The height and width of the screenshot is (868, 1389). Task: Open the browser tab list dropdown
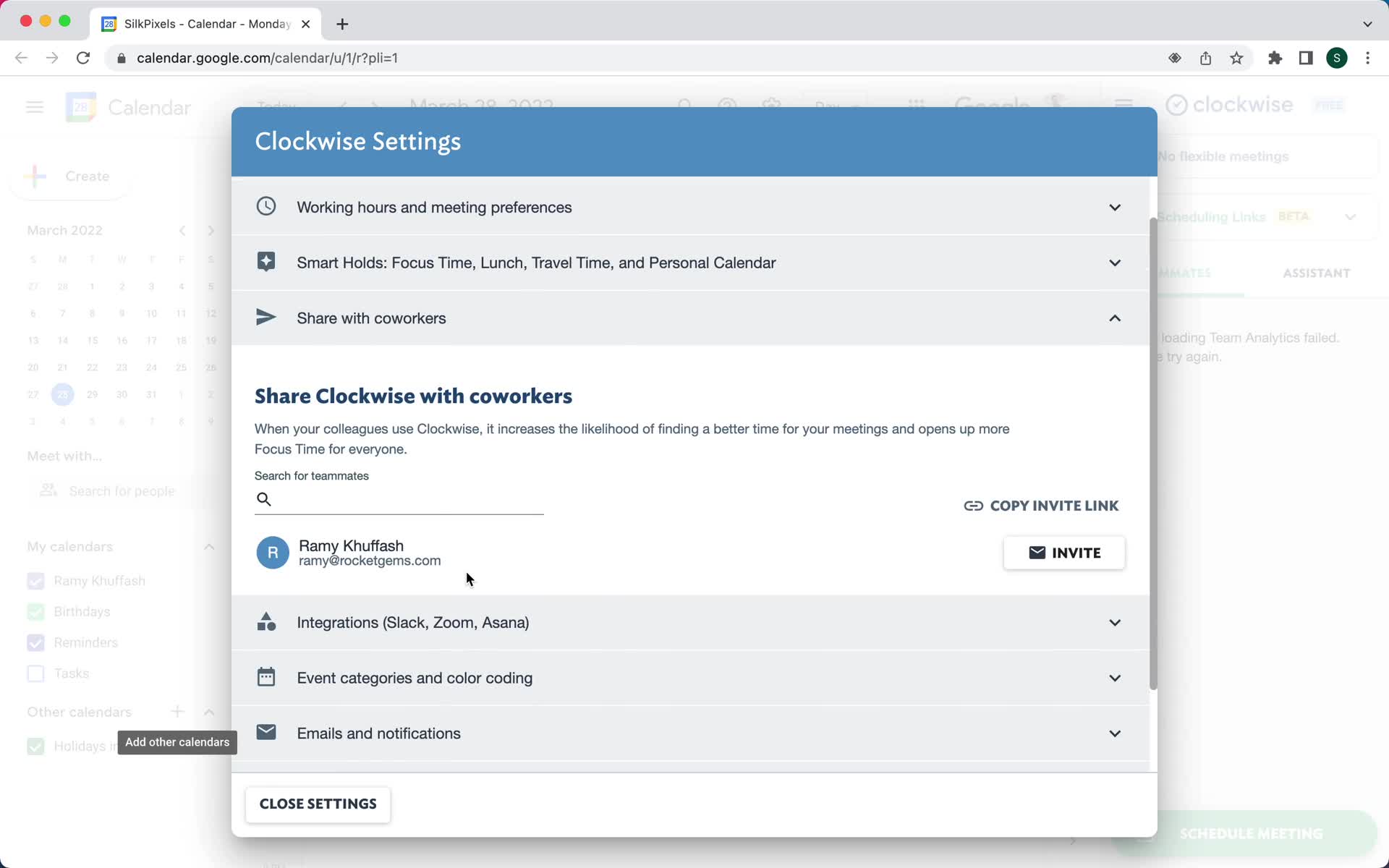pyautogui.click(x=1367, y=24)
